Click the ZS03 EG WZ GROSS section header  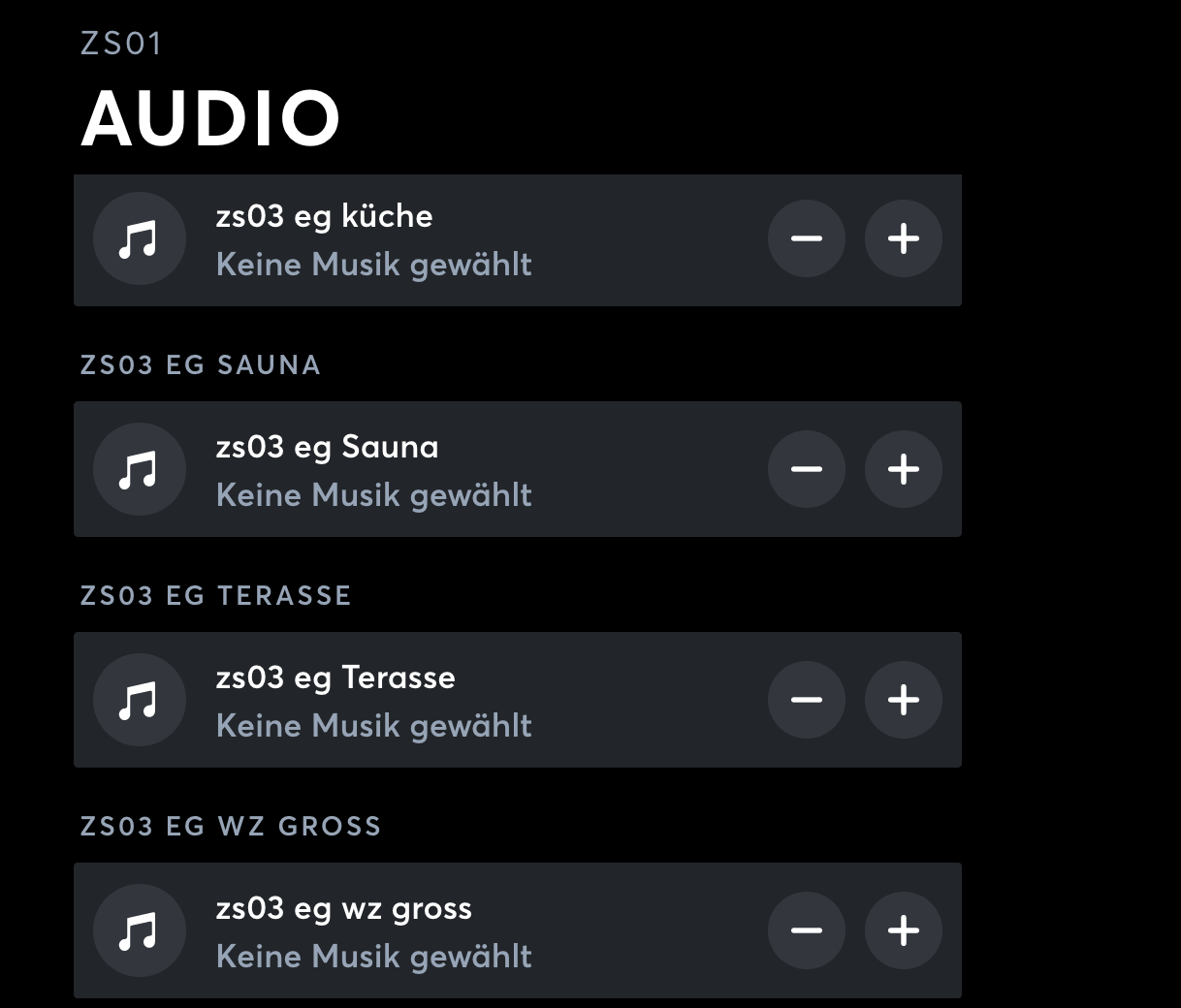click(231, 827)
